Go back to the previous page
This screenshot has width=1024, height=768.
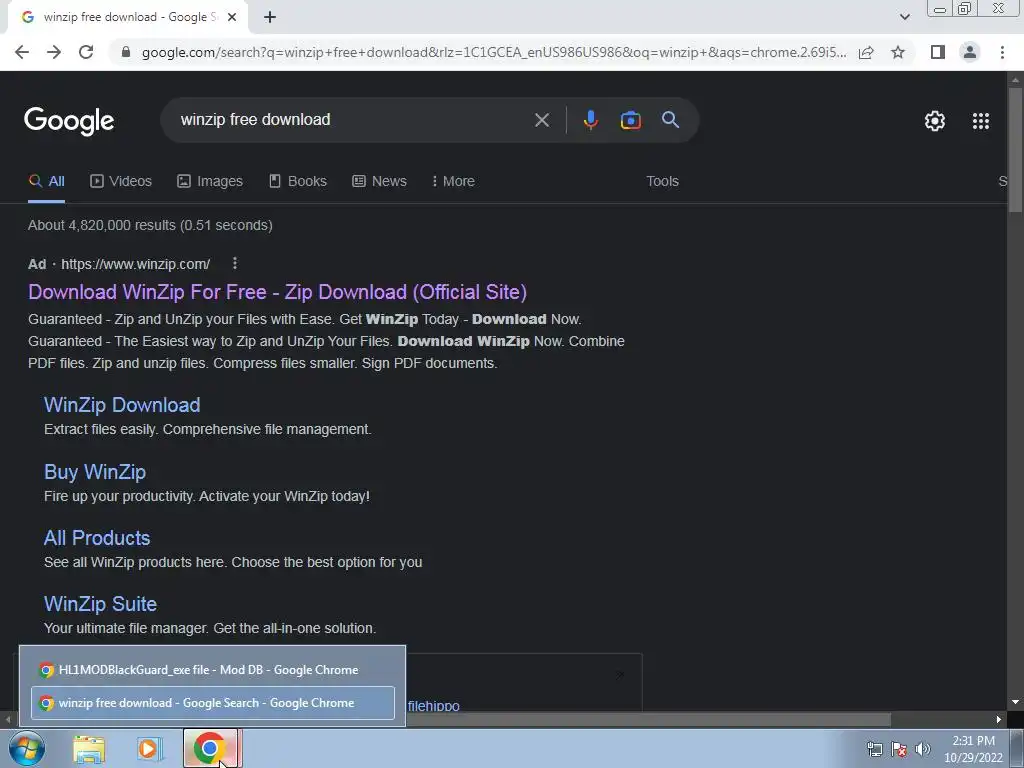pyautogui.click(x=22, y=52)
